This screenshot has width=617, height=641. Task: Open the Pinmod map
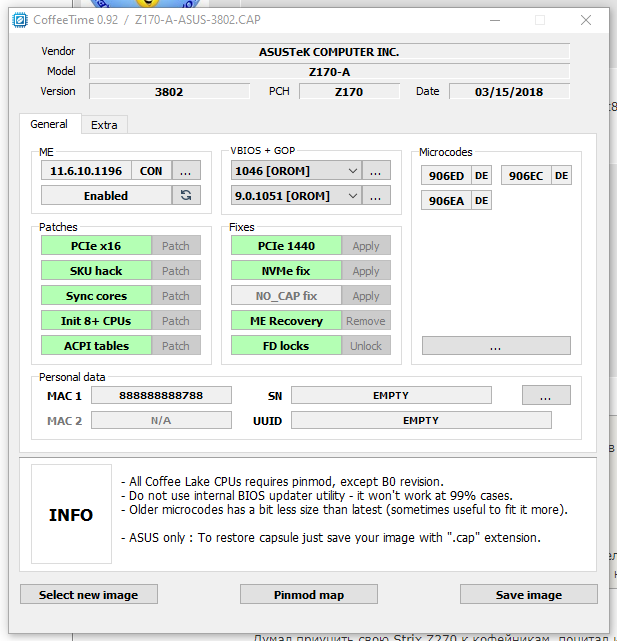[x=309, y=594]
